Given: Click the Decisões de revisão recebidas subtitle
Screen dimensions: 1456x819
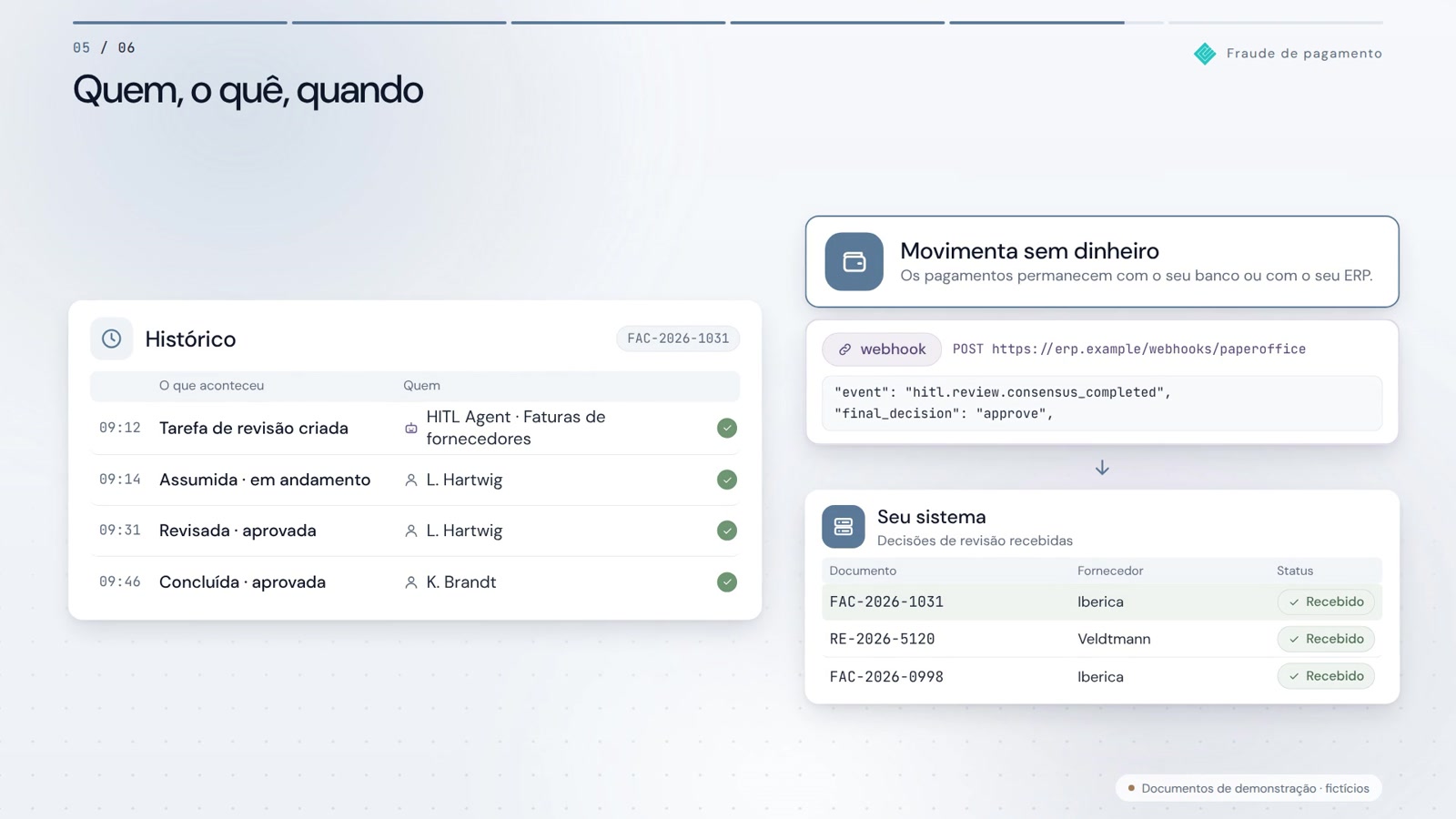Looking at the screenshot, I should pyautogui.click(x=975, y=541).
